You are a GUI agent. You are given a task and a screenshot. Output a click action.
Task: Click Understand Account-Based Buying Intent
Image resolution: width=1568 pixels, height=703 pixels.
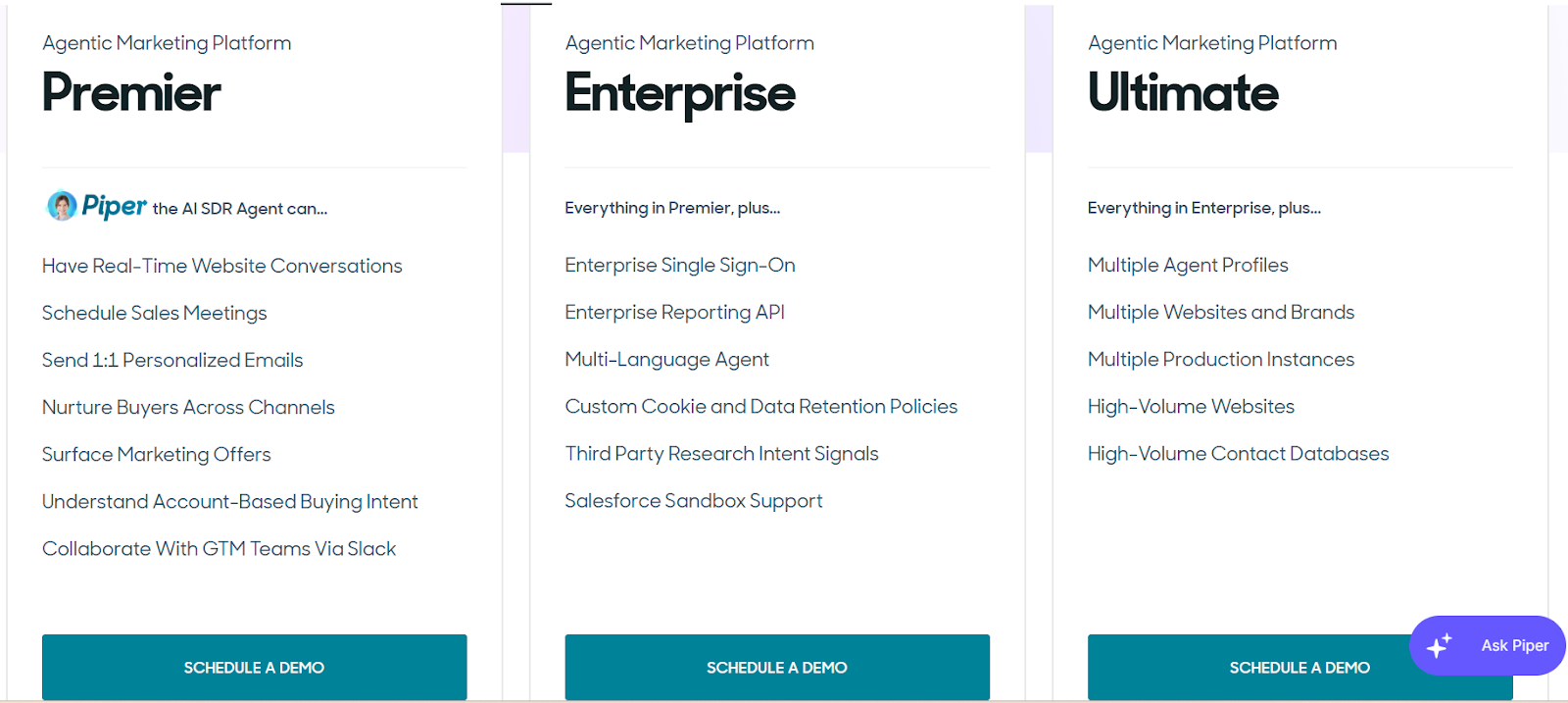(230, 501)
